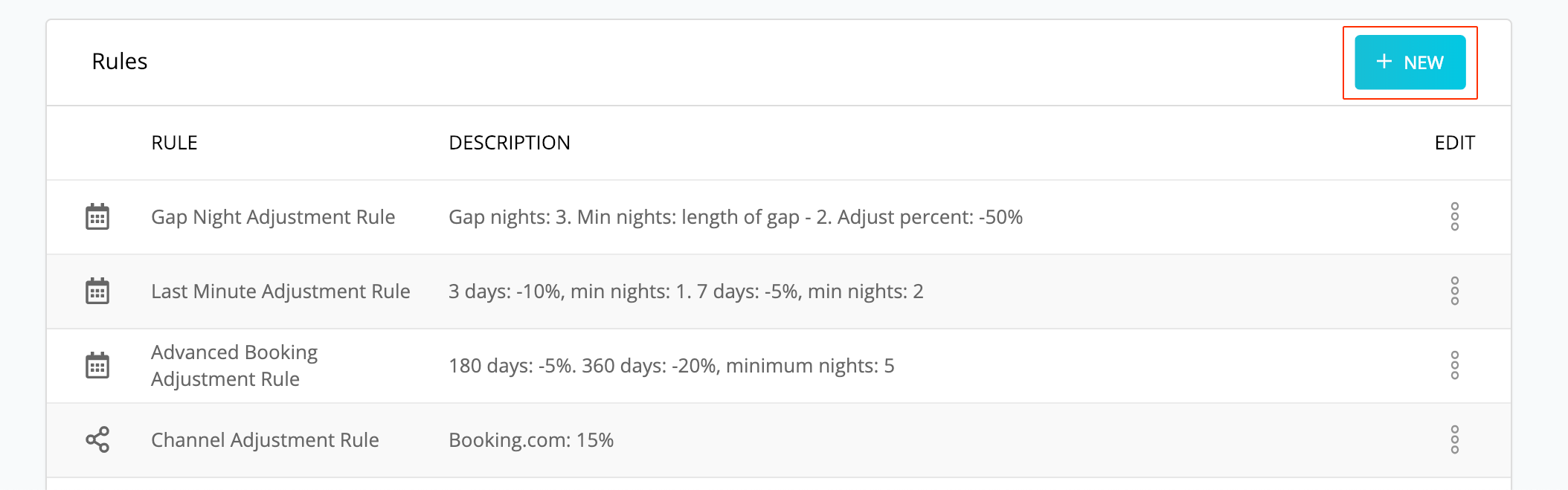This screenshot has width=1568, height=490.
Task: Click calendar icon beside Gap Night Adjustment Rule
Action: pyautogui.click(x=97, y=216)
